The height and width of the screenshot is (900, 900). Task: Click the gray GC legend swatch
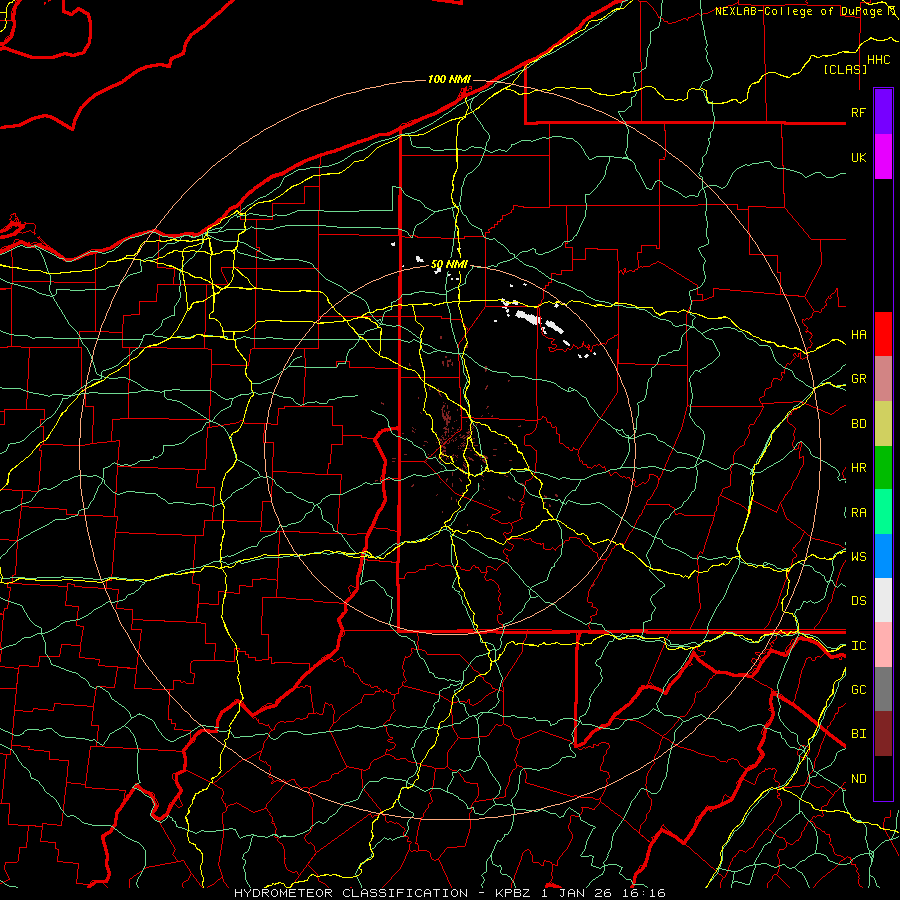[883, 689]
